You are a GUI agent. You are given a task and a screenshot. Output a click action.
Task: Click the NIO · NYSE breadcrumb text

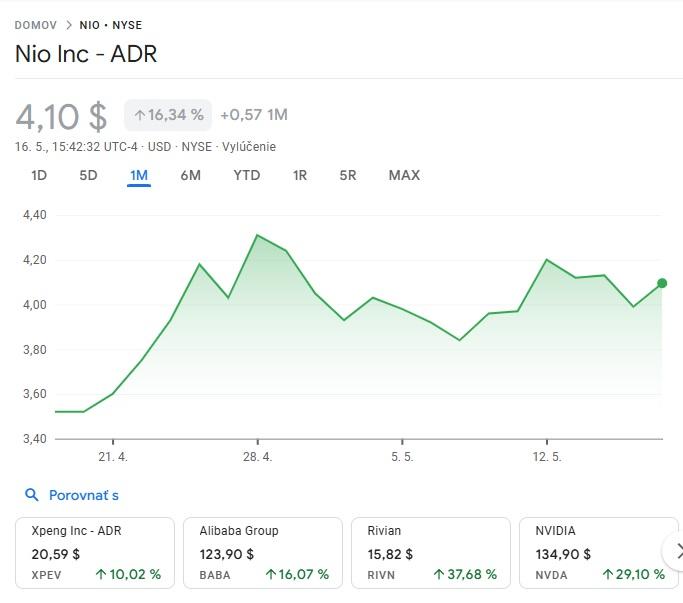tap(111, 25)
